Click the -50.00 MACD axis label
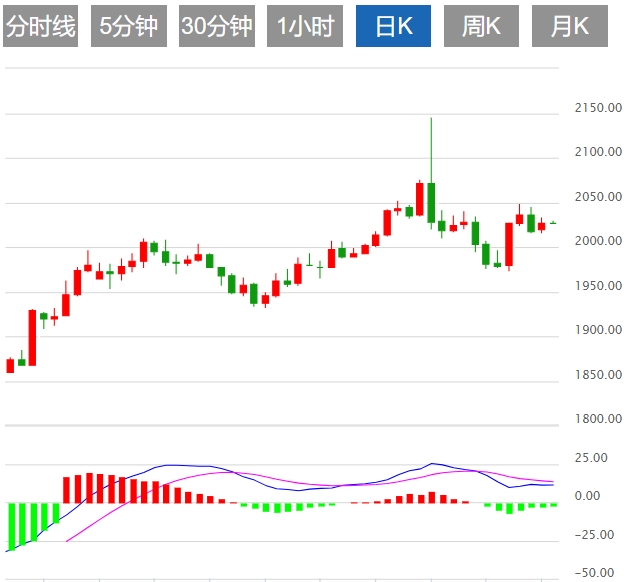The height and width of the screenshot is (582, 634). [x=594, y=572]
